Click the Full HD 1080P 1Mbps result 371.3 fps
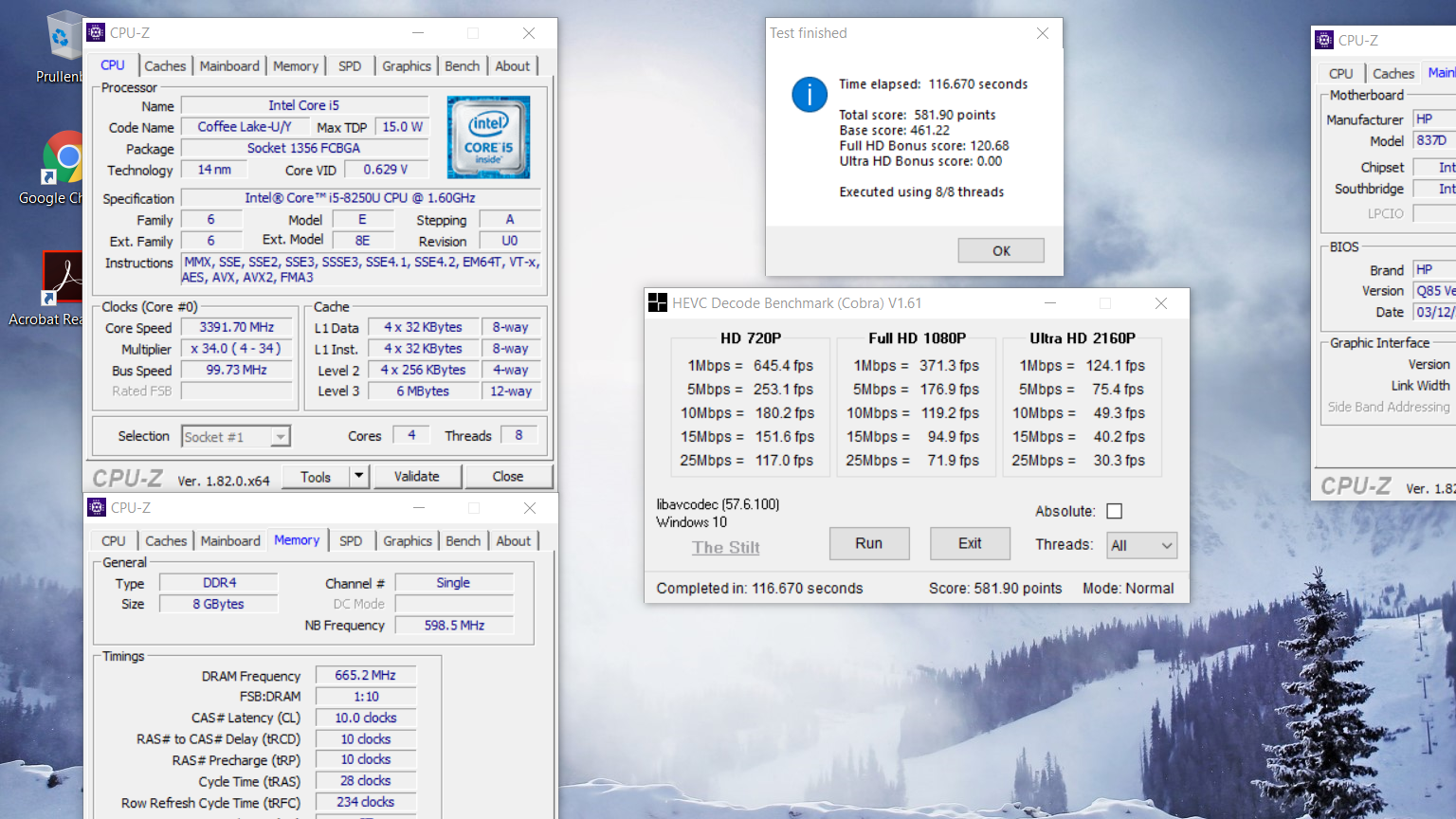 coord(949,365)
